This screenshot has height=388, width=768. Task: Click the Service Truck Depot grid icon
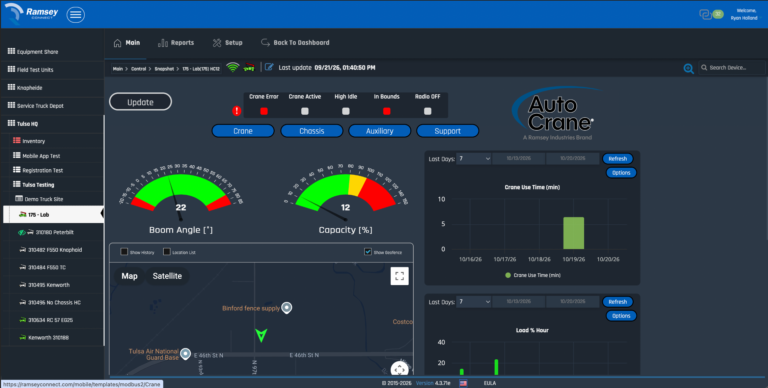(x=11, y=105)
